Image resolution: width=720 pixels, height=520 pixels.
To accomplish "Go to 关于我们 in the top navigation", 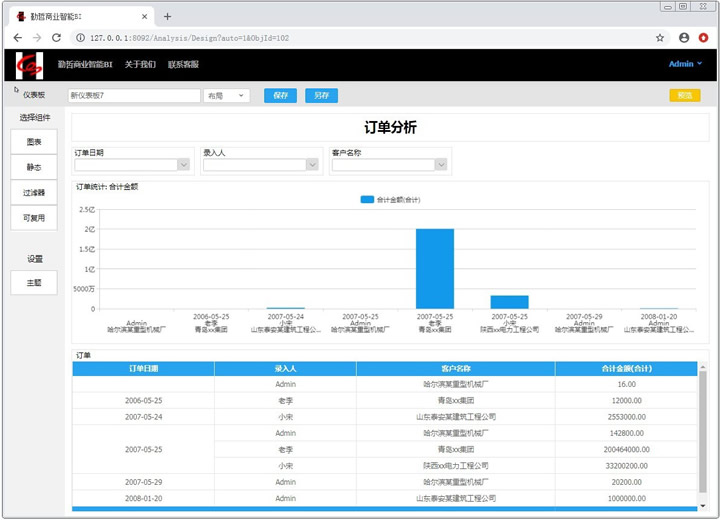I will [140, 65].
